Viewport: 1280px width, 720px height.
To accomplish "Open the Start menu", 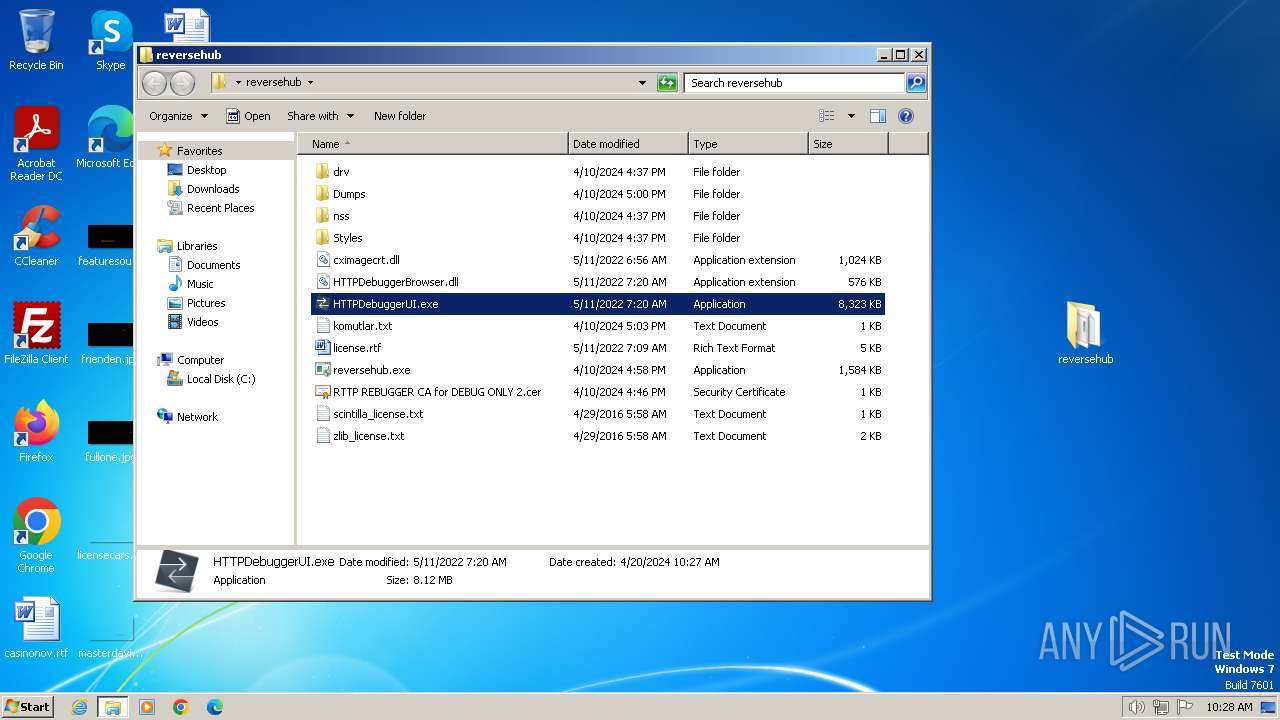I will (27, 706).
